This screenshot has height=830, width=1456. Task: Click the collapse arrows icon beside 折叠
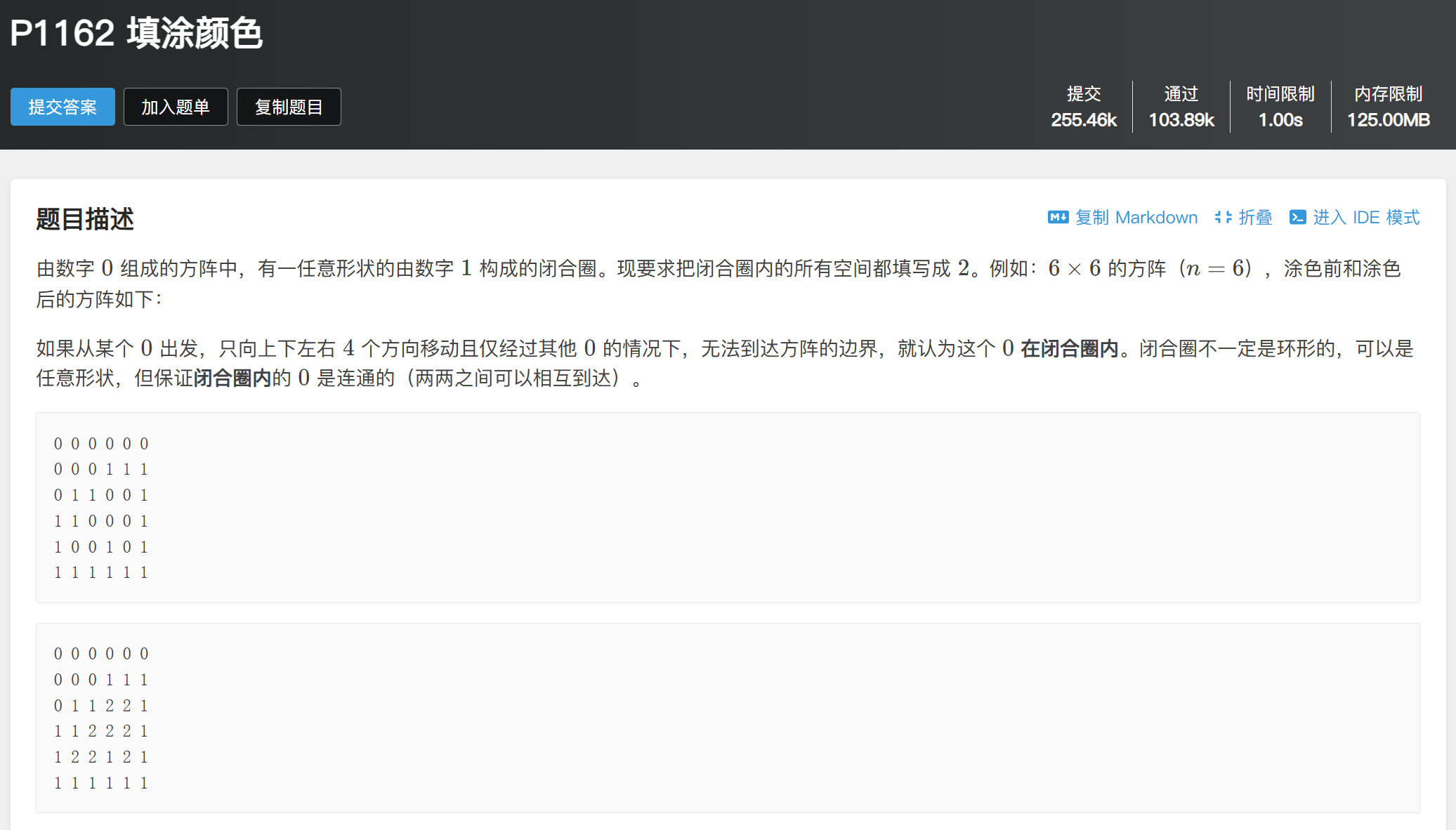point(1223,218)
